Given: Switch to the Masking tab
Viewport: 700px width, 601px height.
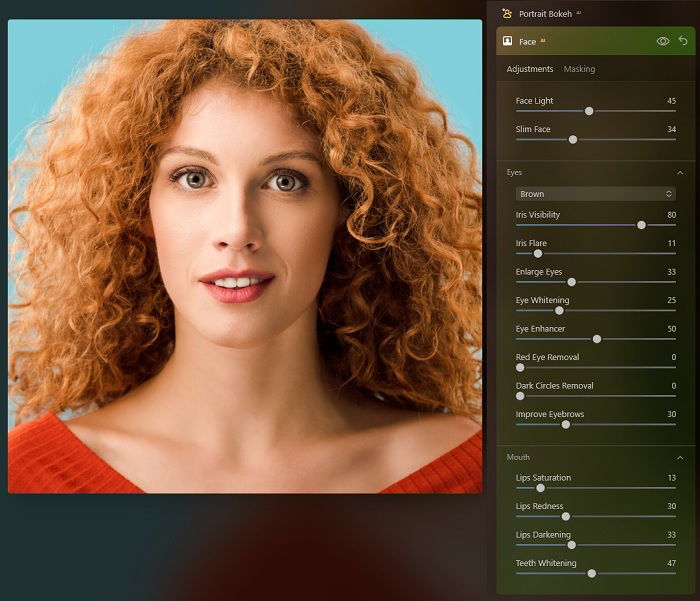Looking at the screenshot, I should tap(579, 69).
